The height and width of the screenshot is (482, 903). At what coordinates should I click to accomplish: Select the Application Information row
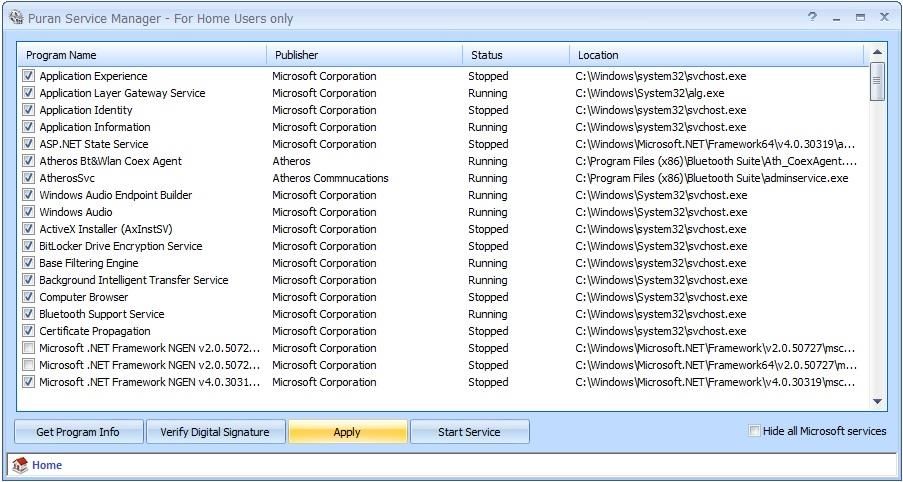tap(443, 127)
